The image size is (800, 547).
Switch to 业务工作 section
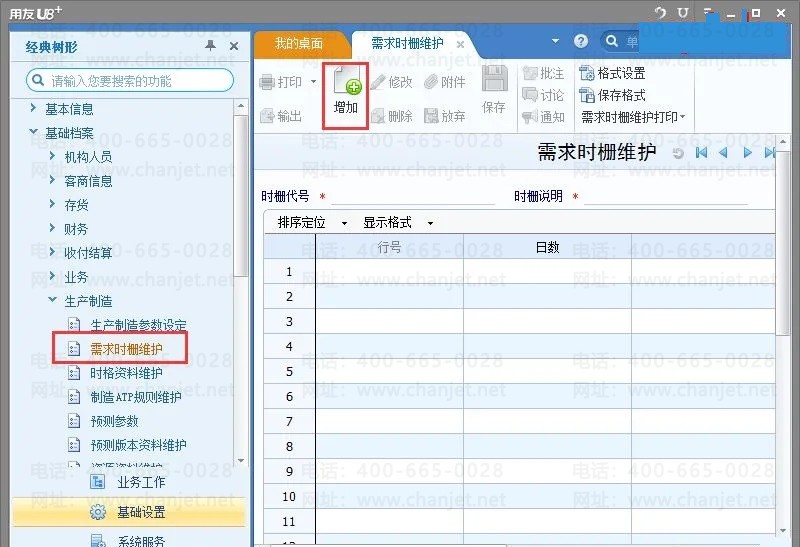(x=129, y=482)
